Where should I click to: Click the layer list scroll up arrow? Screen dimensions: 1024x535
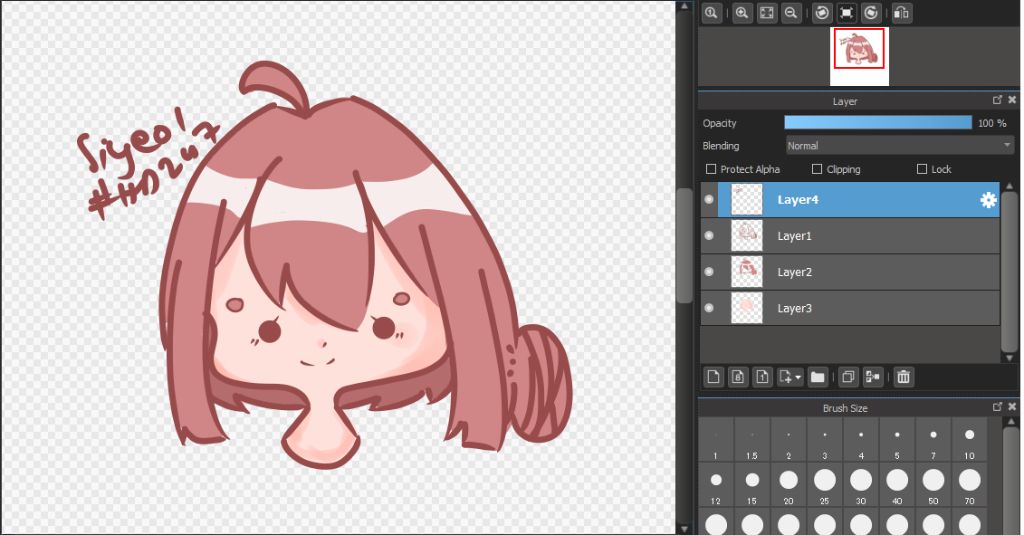click(1009, 187)
